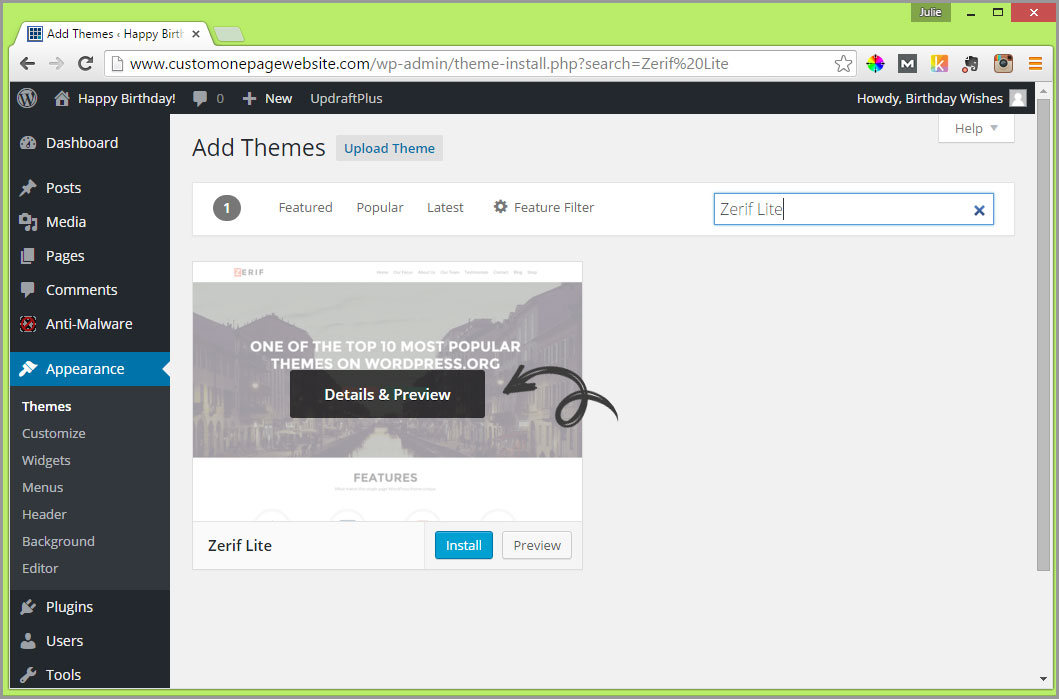This screenshot has height=699, width=1059.
Task: Open a new browser tab
Action: [x=228, y=34]
